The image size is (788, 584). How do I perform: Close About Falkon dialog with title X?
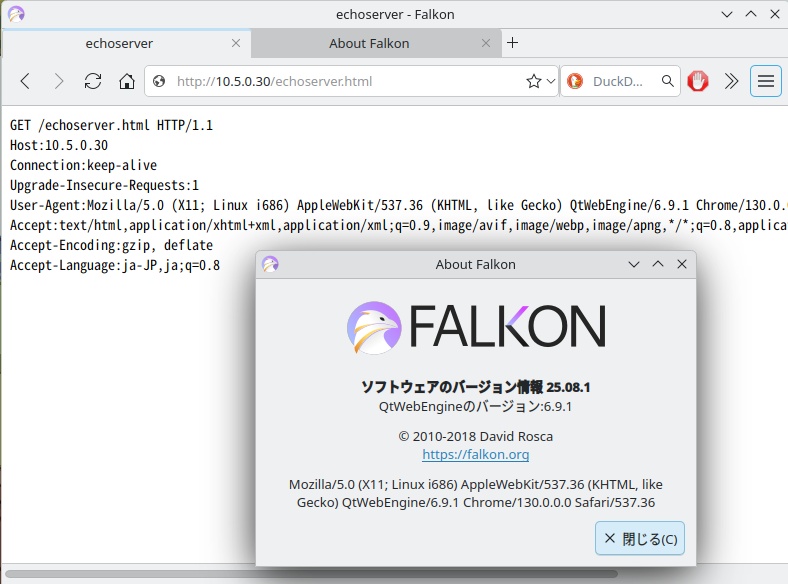click(x=682, y=264)
